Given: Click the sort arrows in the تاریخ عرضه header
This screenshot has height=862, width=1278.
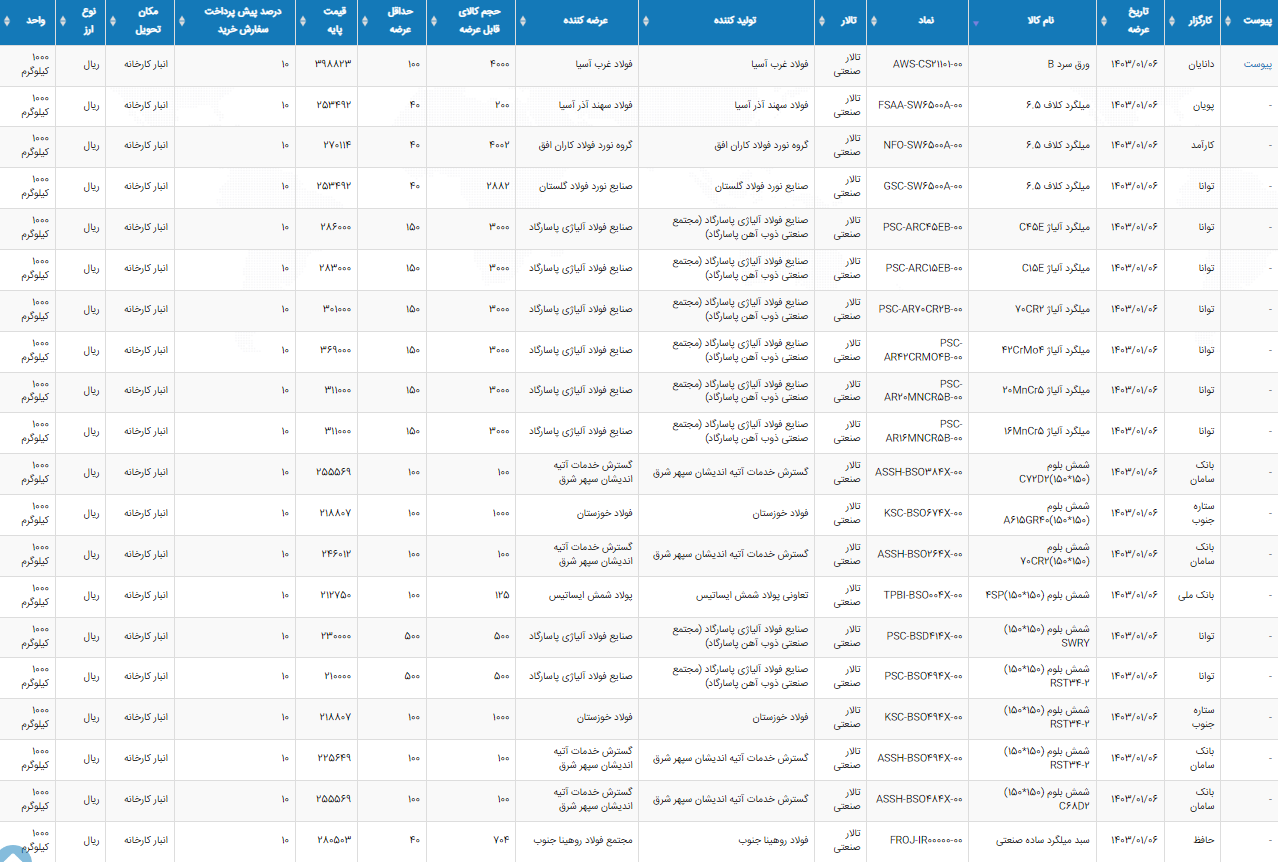Looking at the screenshot, I should (x=1105, y=22).
